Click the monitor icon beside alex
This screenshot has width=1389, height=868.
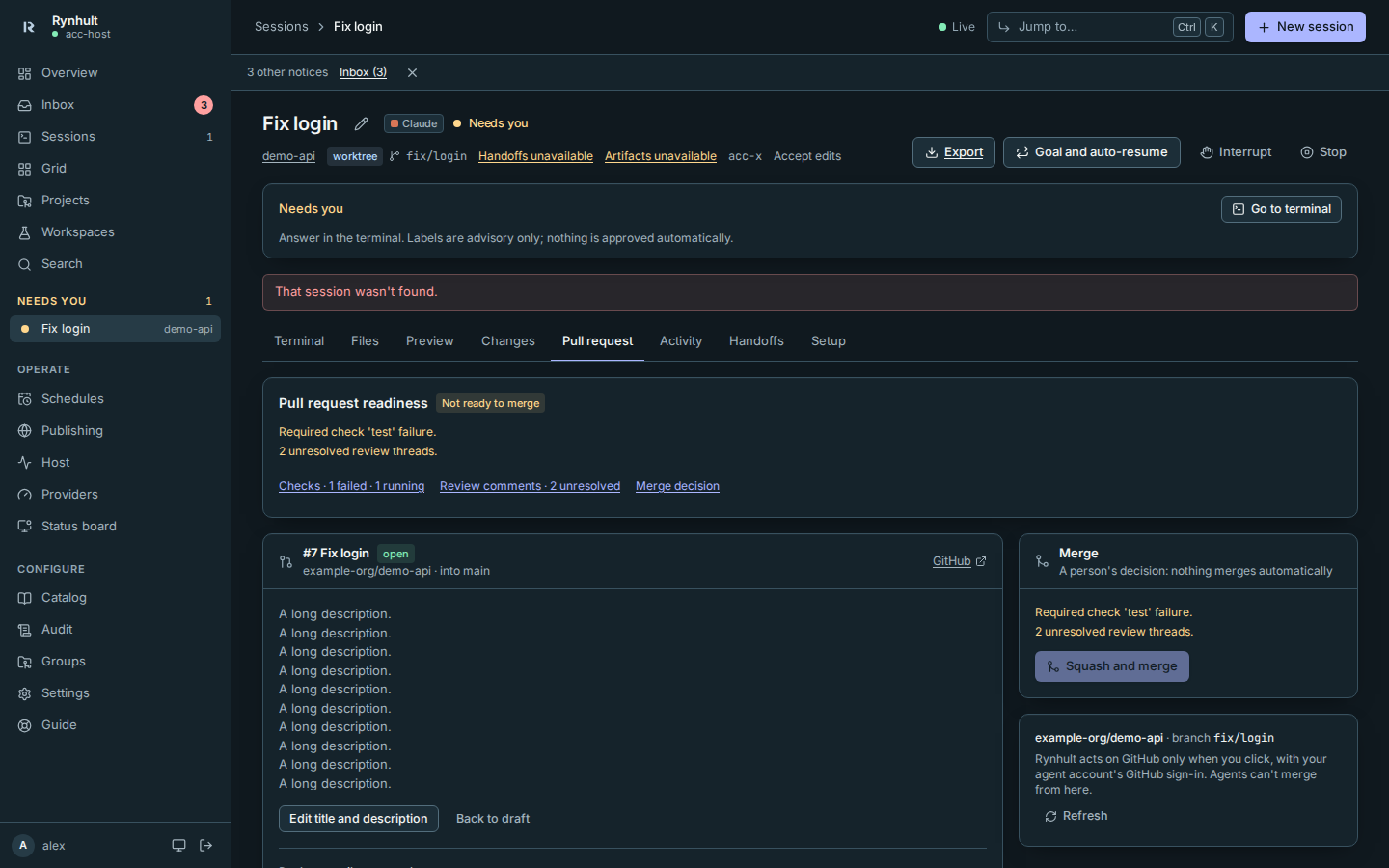[x=178, y=846]
